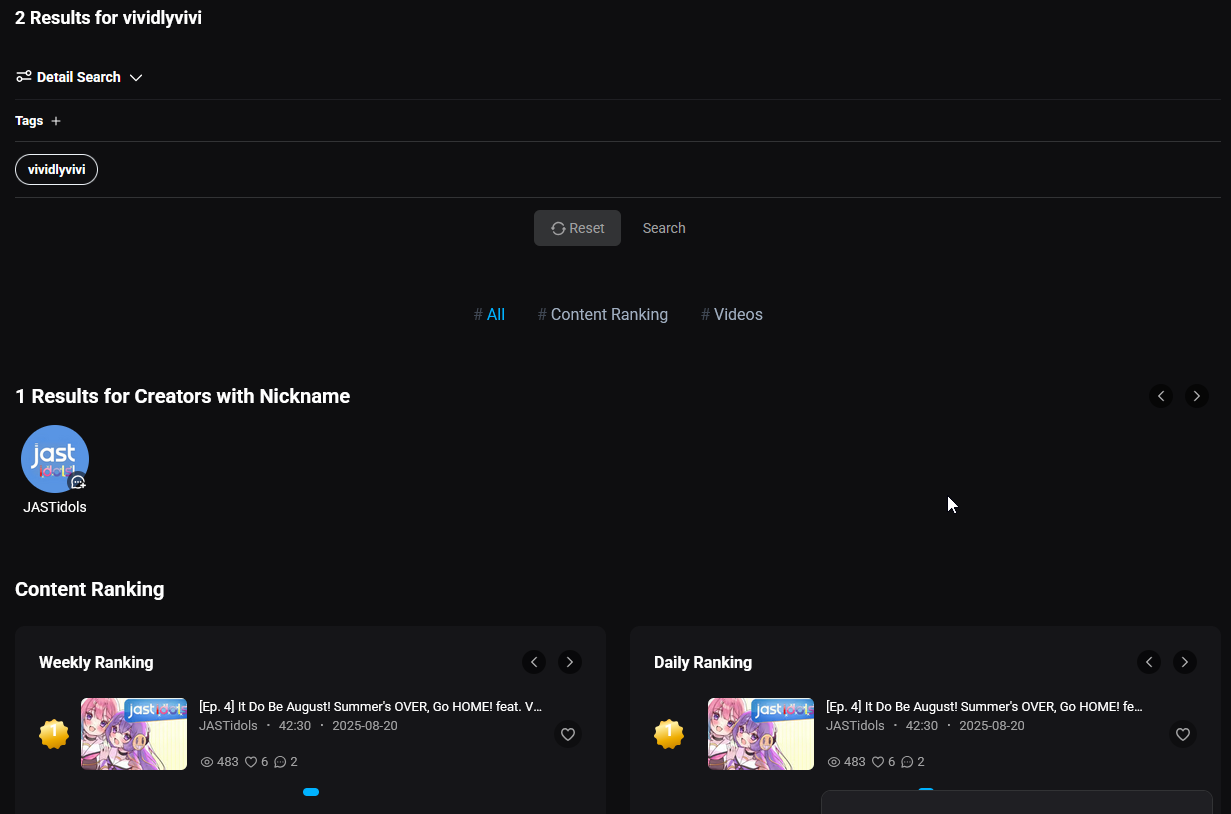Click previous arrow in Weekly Ranking
The width and height of the screenshot is (1231, 814).
click(x=534, y=662)
